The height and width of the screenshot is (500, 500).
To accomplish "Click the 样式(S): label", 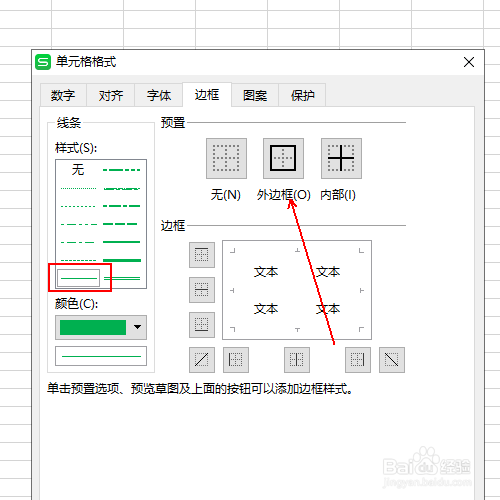I will [76, 148].
